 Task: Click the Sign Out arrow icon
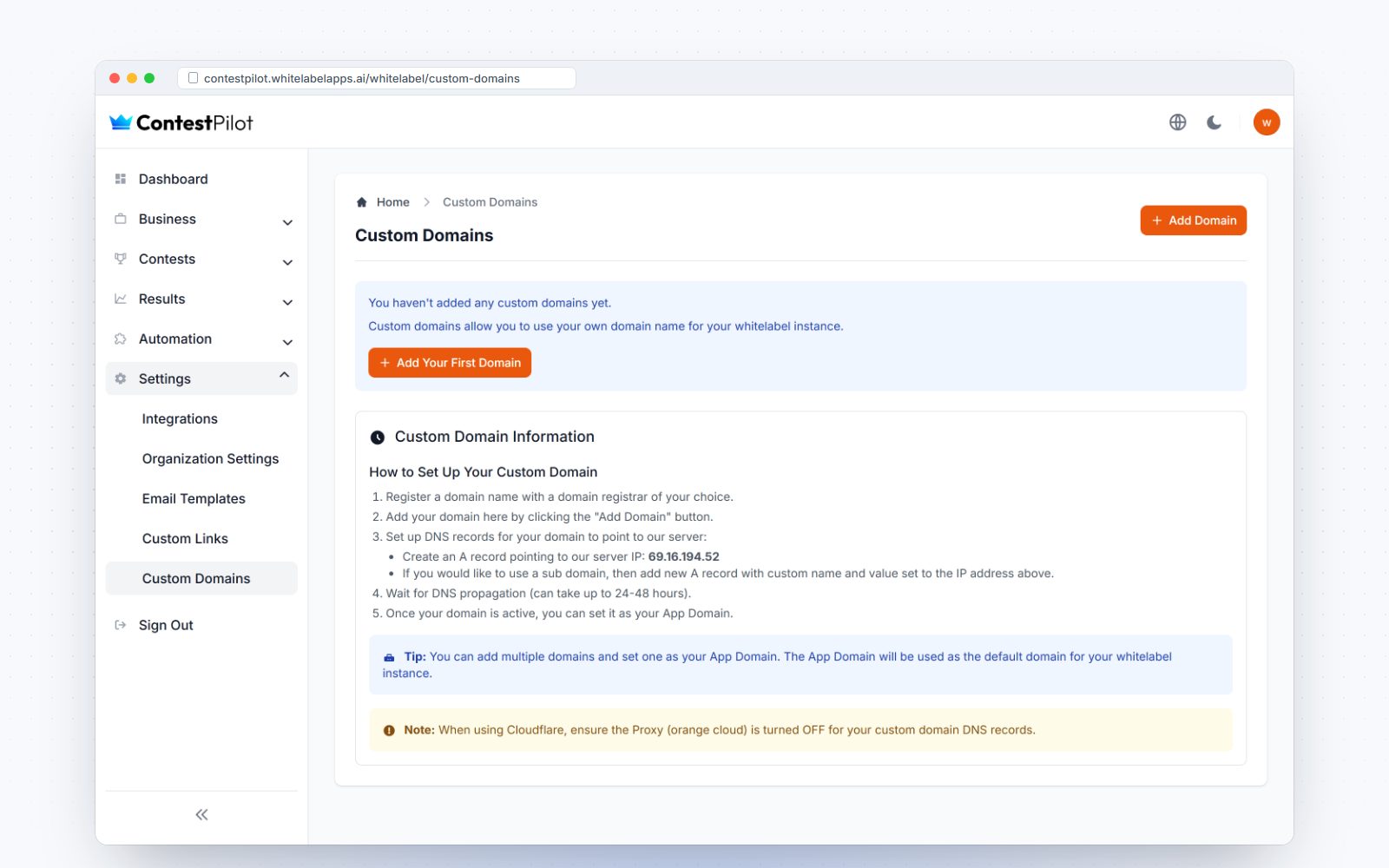[x=121, y=625]
